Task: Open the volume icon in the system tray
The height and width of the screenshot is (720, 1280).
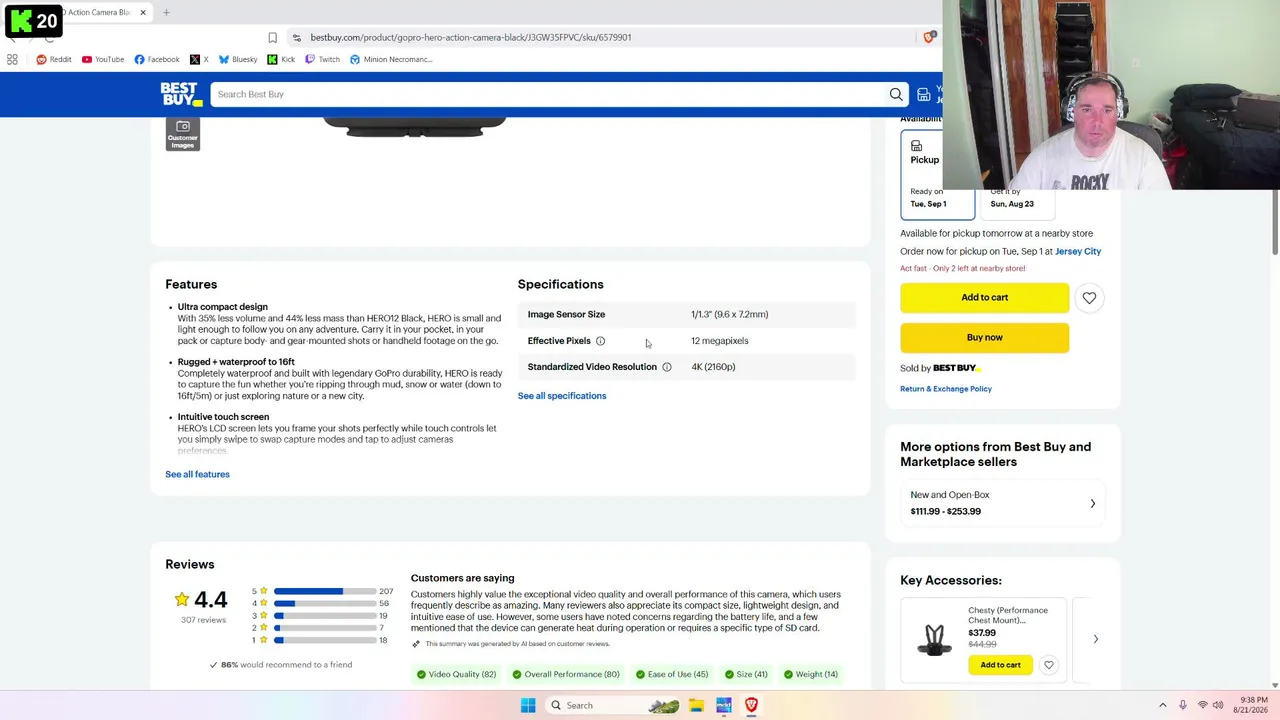Action: [x=1218, y=705]
